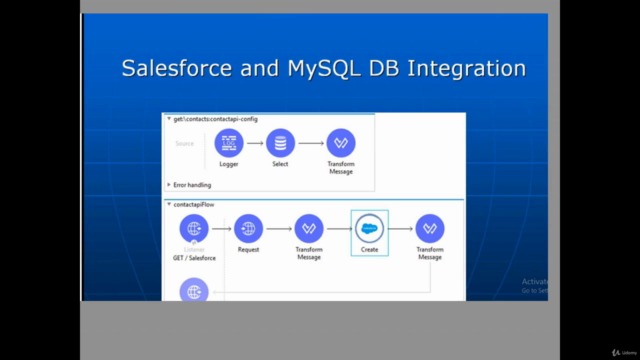Open the Transform Message icon after Select
The height and width of the screenshot is (360, 640).
click(x=341, y=143)
